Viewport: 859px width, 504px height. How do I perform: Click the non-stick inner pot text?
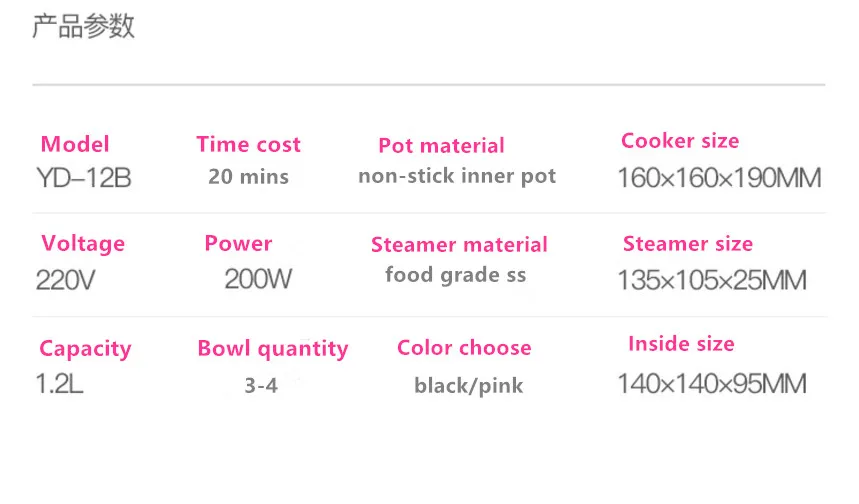click(457, 176)
